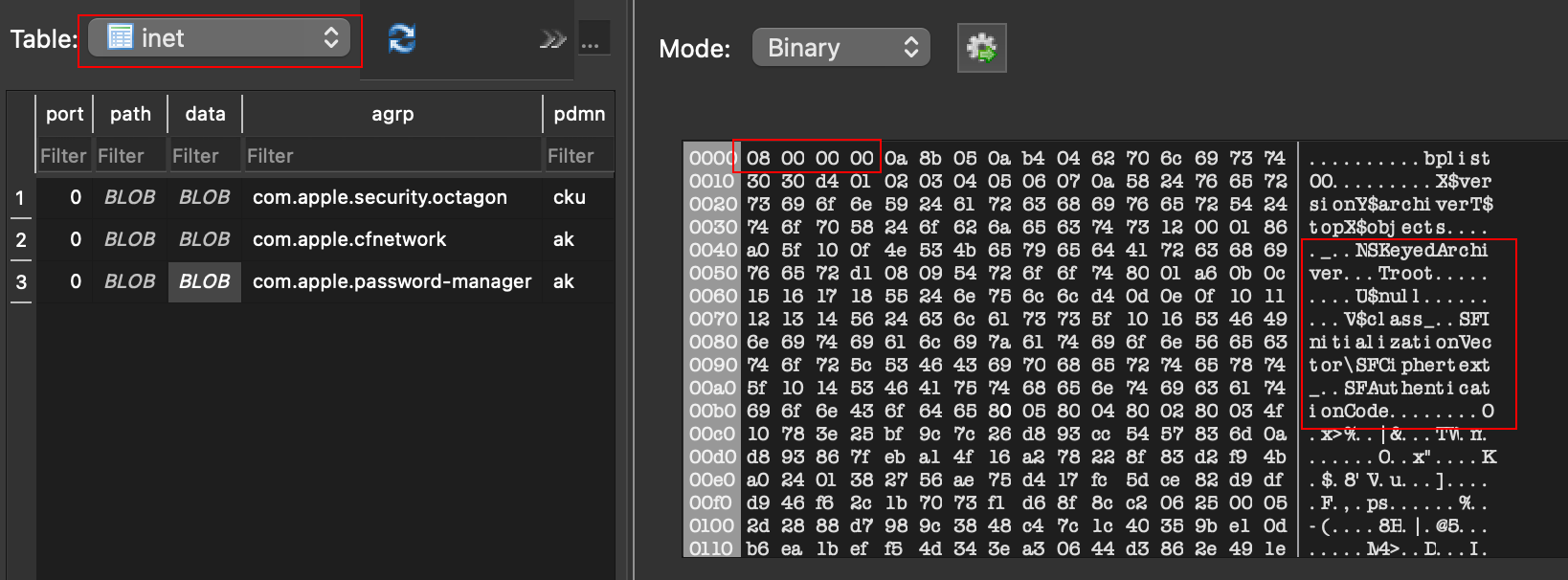Select the path BLOB cell for com.apple.password-manager
This screenshot has height=580, width=1568.
coord(129,281)
